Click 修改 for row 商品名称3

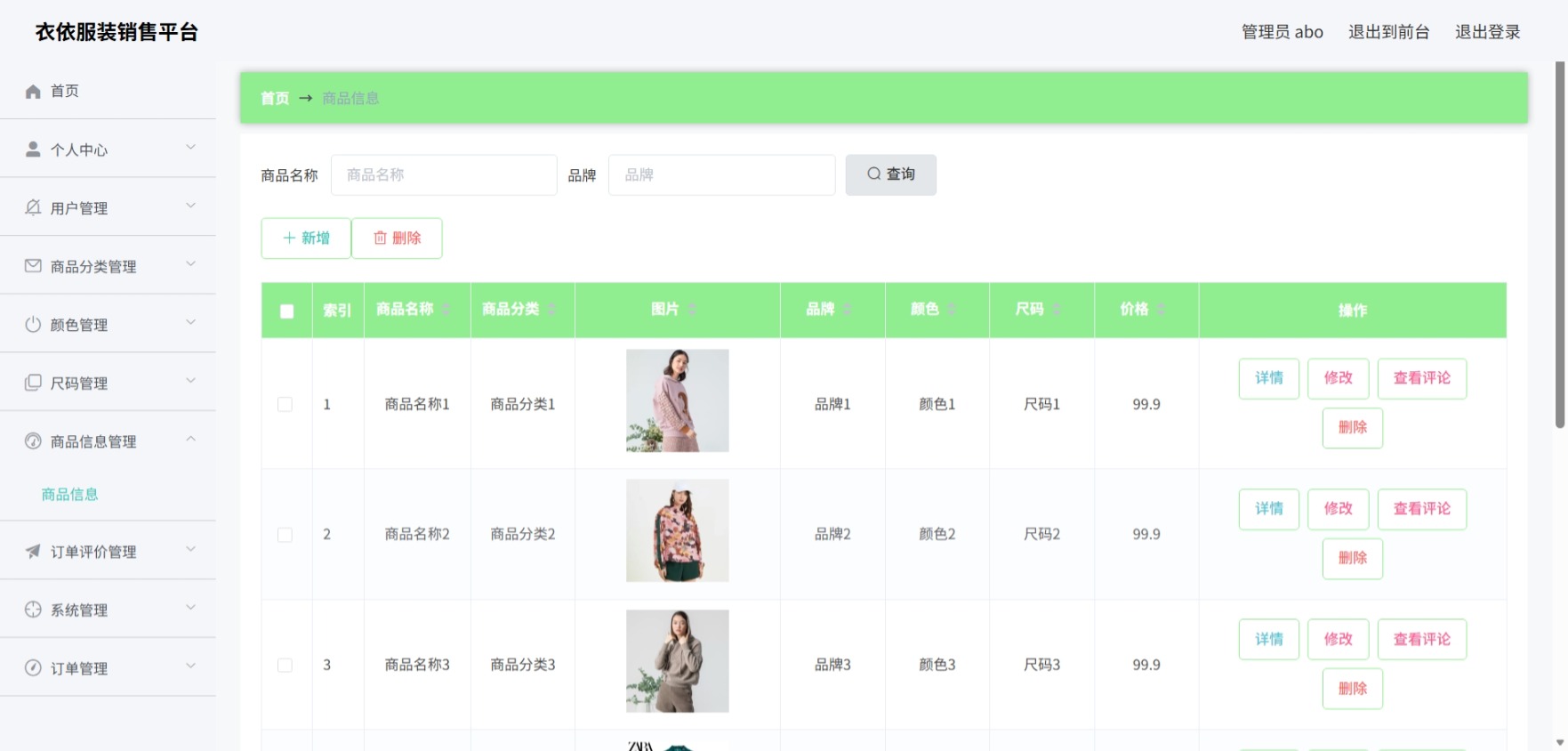tap(1339, 639)
